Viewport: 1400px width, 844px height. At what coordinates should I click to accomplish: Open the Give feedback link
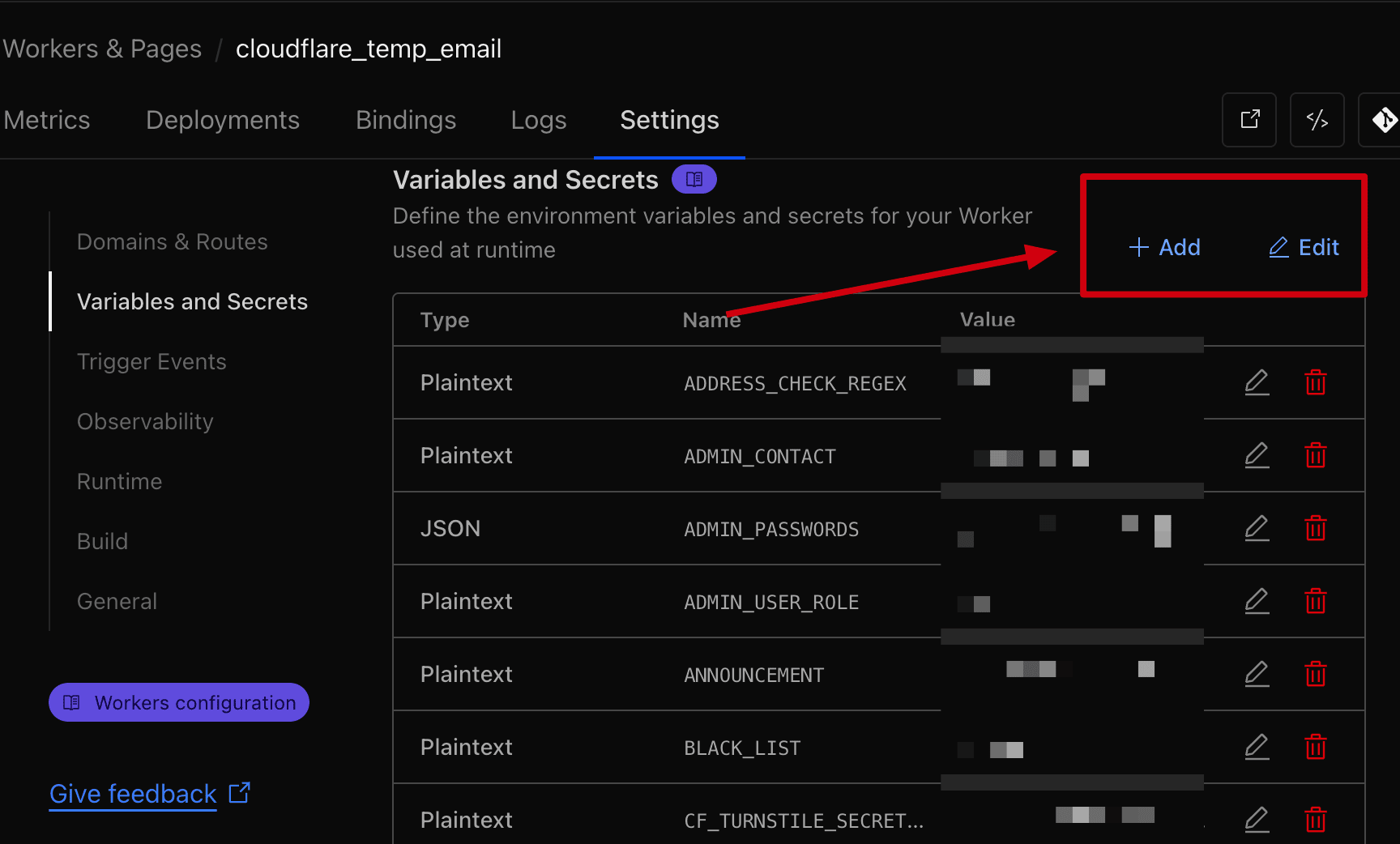134,794
